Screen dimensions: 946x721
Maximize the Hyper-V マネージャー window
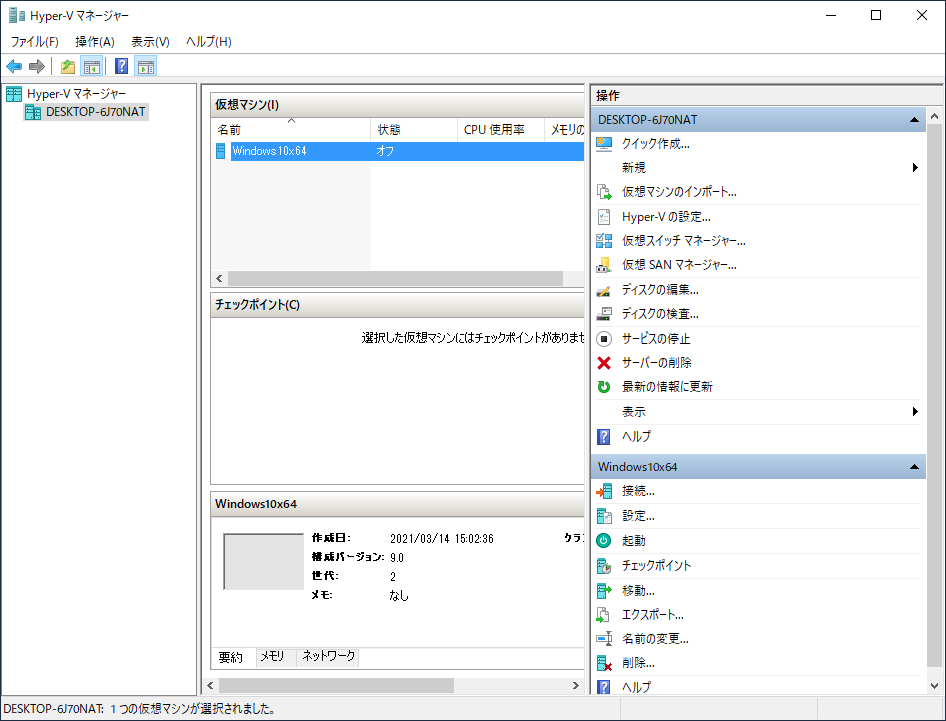[x=876, y=16]
